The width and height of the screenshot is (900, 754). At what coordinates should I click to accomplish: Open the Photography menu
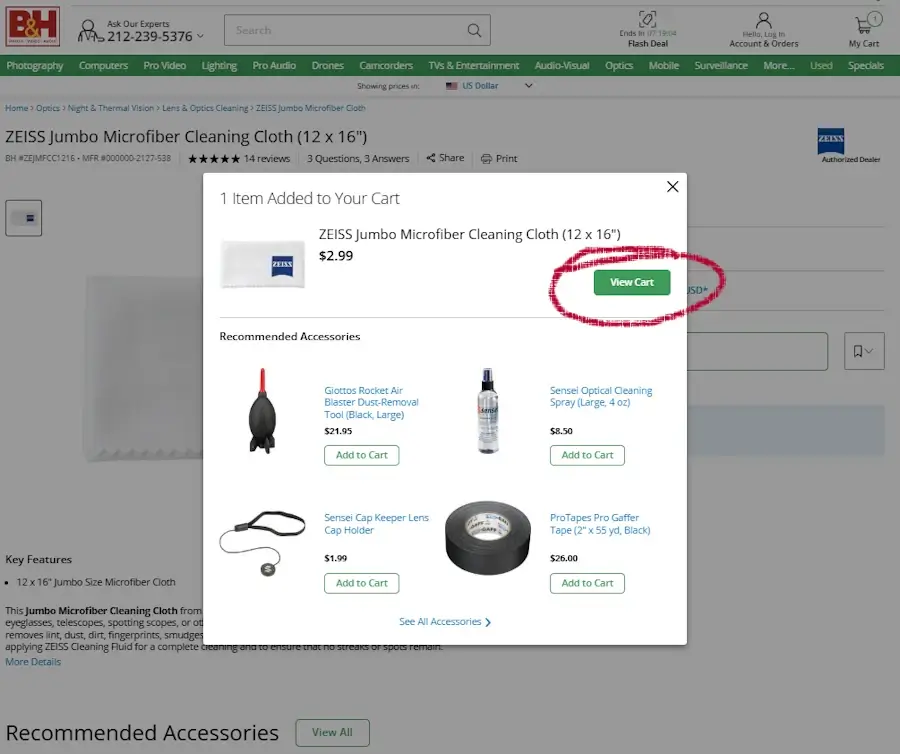point(35,65)
